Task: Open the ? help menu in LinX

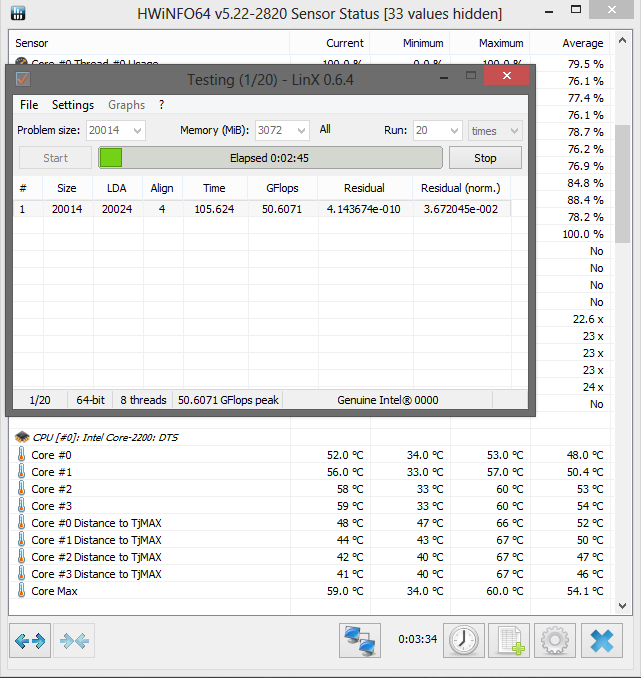Action: pos(161,105)
